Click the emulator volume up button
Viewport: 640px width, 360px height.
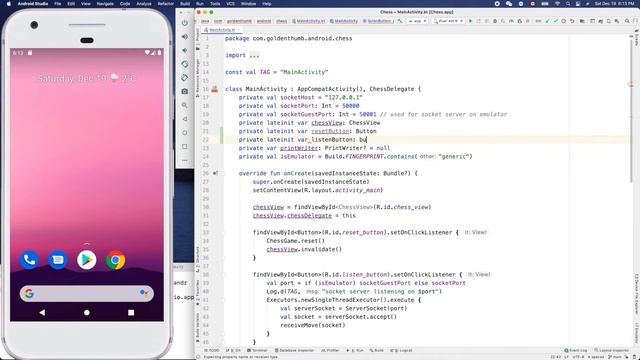[185, 37]
